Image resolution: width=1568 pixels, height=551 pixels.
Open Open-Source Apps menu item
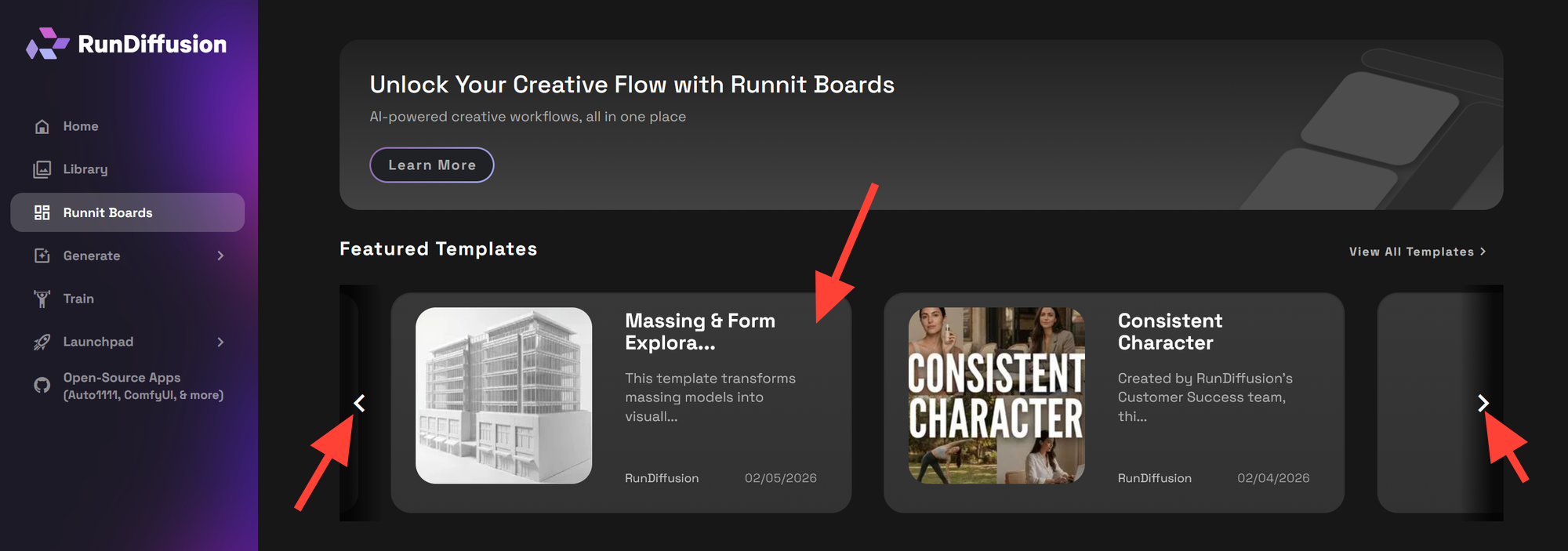point(128,386)
